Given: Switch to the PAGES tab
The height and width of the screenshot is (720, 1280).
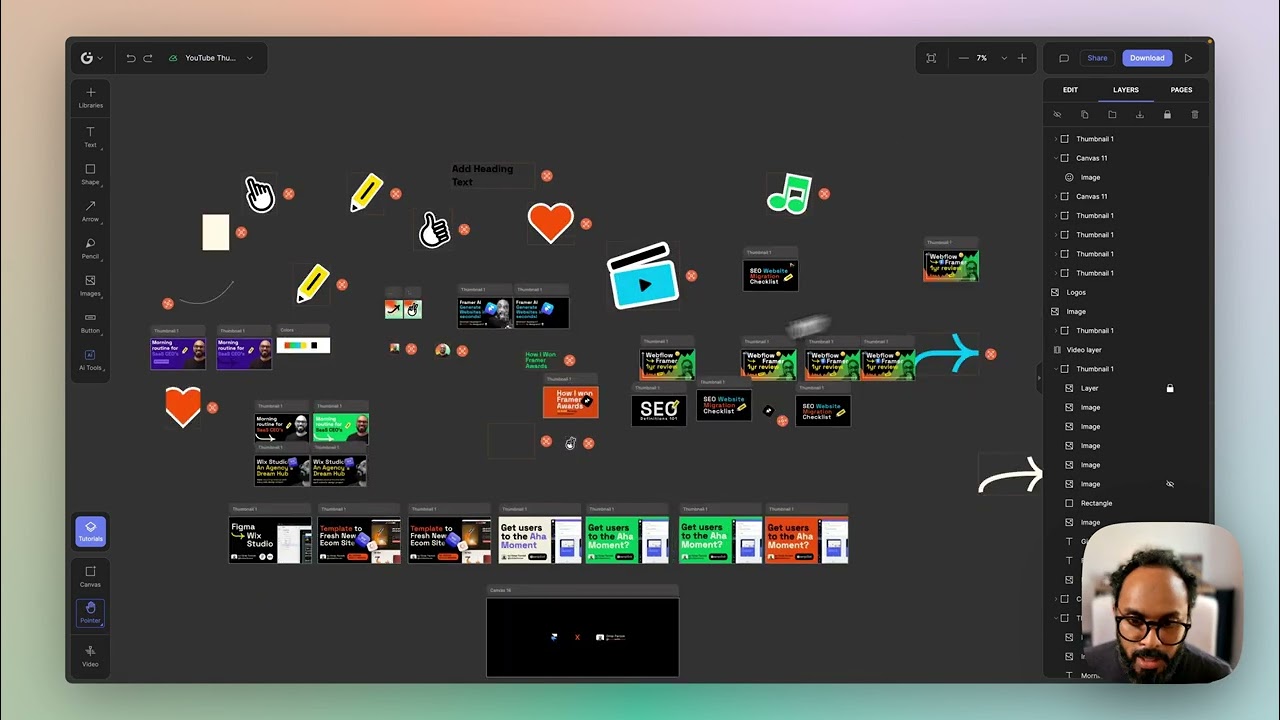Looking at the screenshot, I should [1181, 90].
